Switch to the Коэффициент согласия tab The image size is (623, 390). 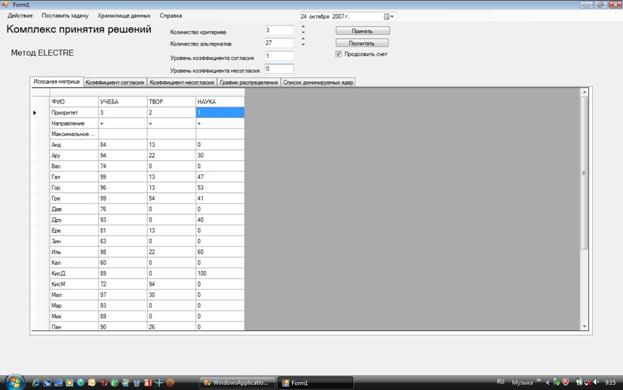(x=115, y=82)
